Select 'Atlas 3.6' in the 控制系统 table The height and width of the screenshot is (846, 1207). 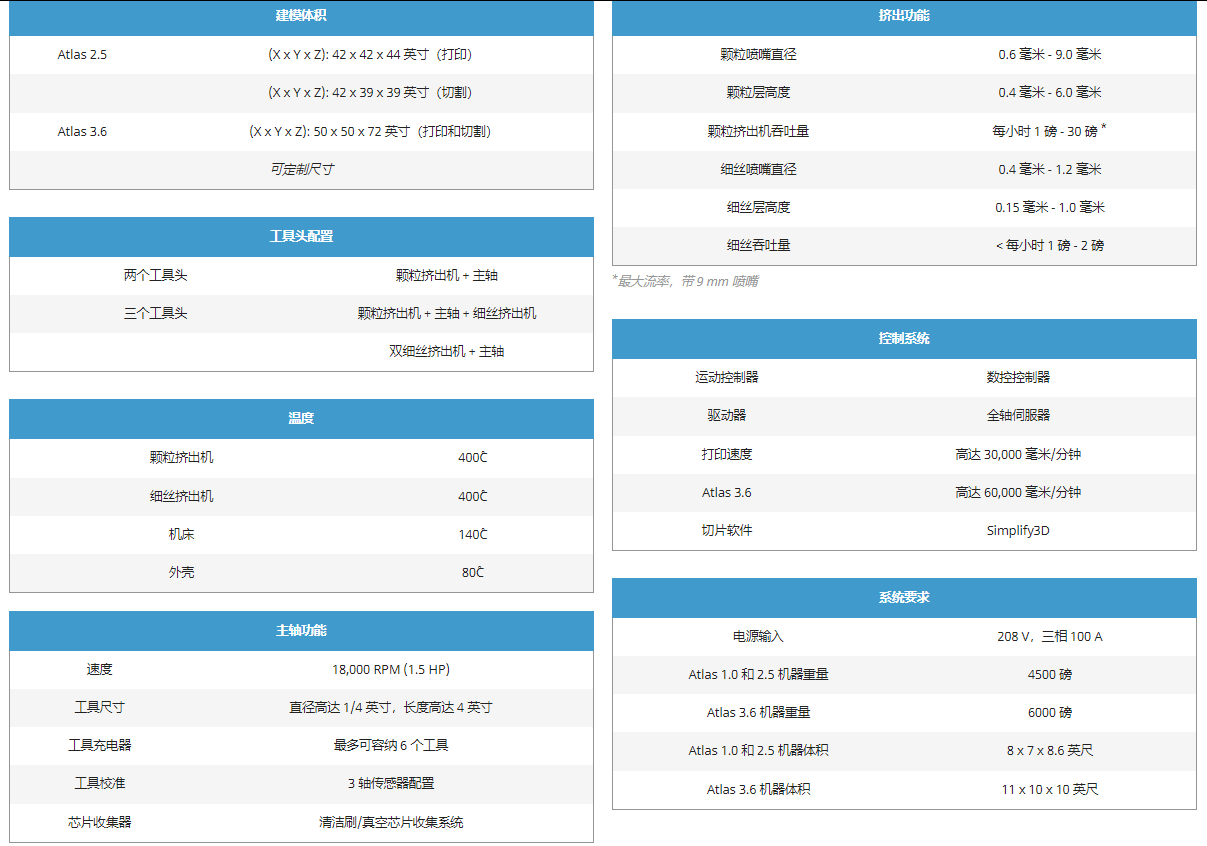[727, 492]
